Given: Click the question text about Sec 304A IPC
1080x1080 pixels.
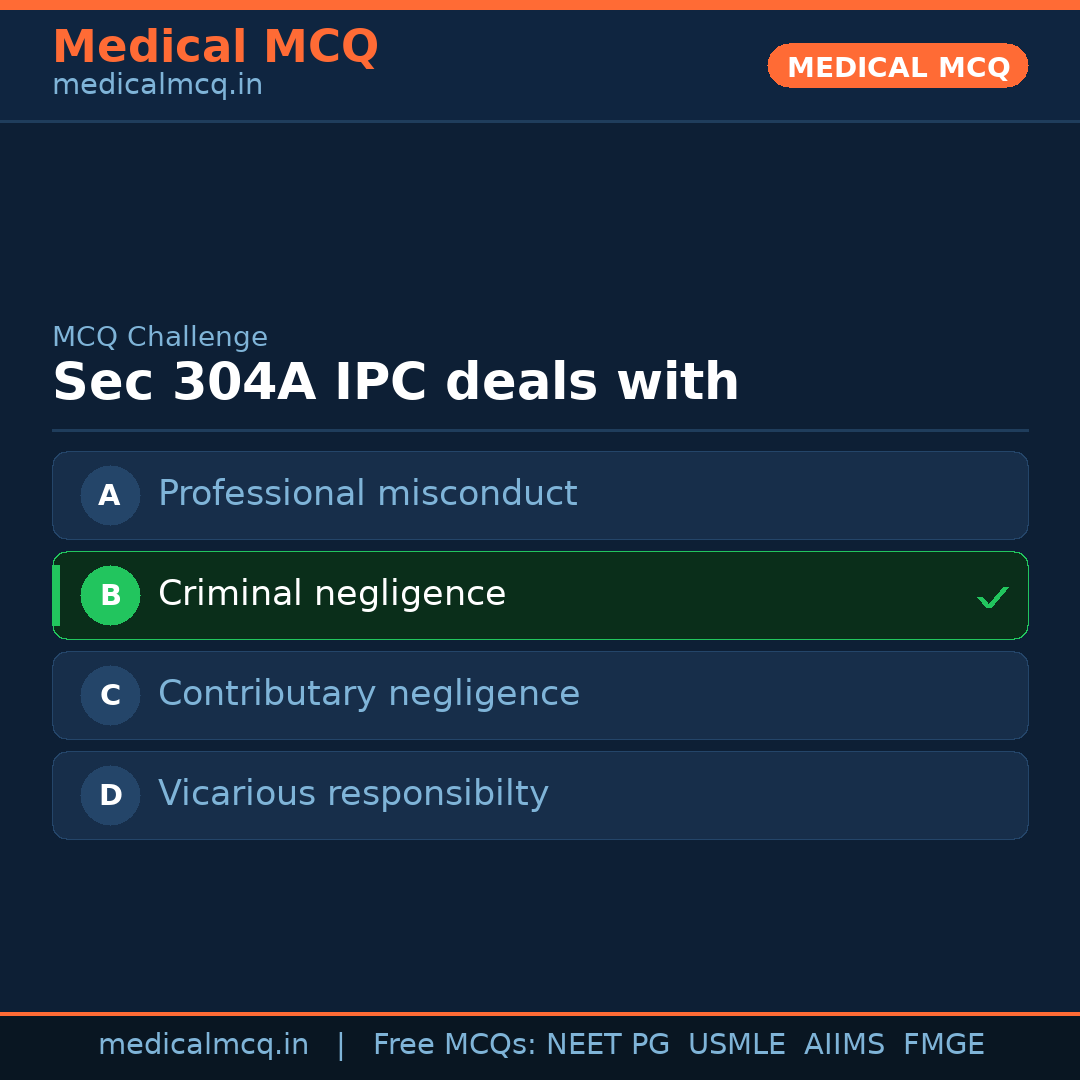Looking at the screenshot, I should coord(395,383).
